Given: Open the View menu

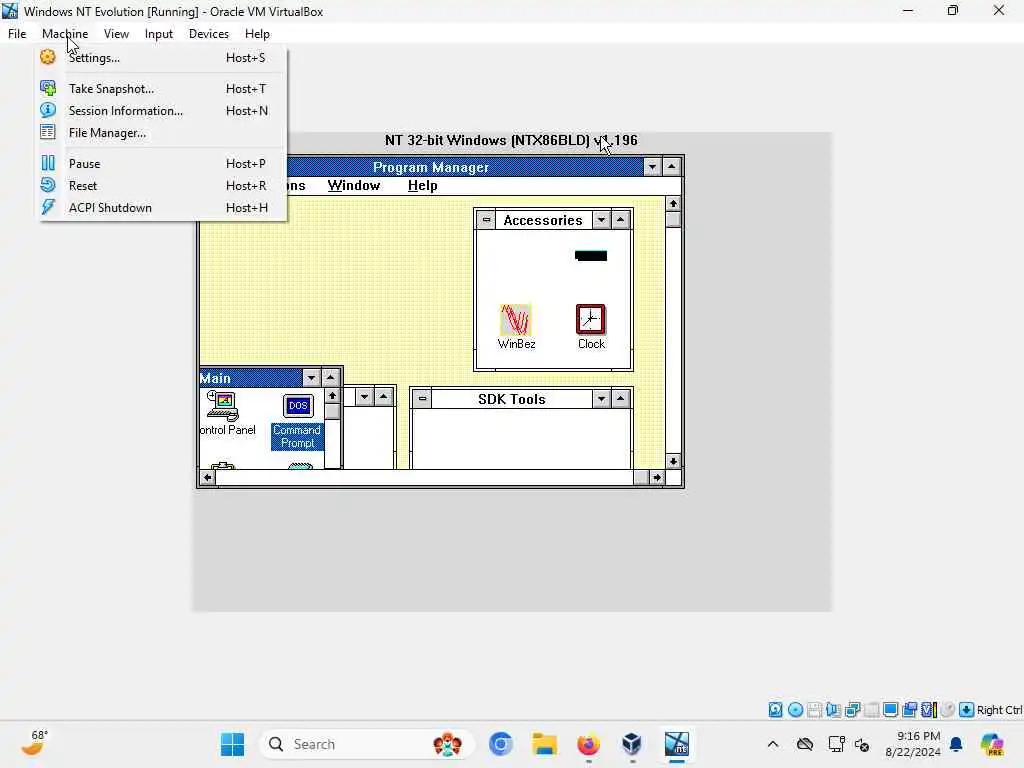Looking at the screenshot, I should click(116, 33).
